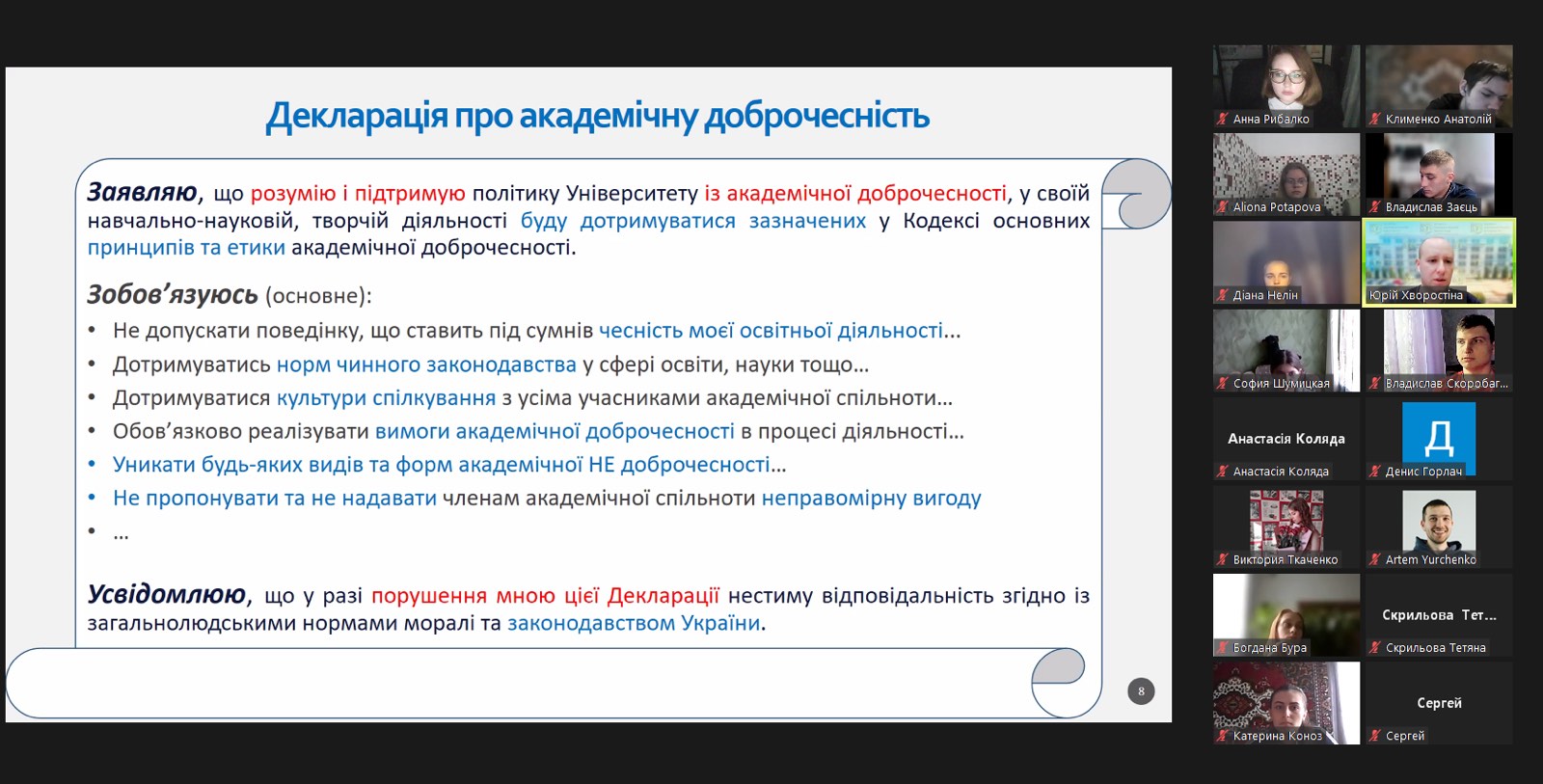Click Aliona Potapova's muted microphone icon
Viewport: 1543px width, 784px height.
point(1223,207)
